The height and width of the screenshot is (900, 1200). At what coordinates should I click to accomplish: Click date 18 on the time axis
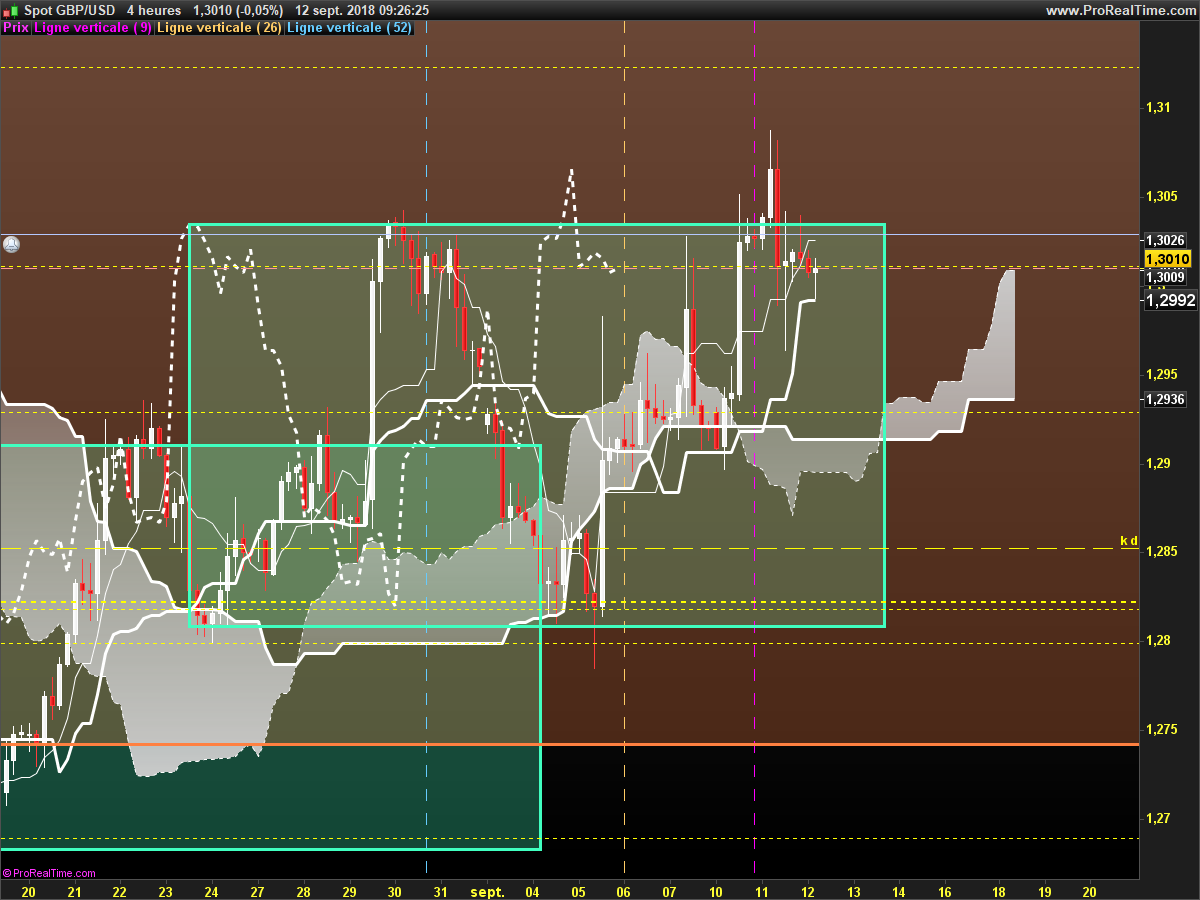[999, 890]
